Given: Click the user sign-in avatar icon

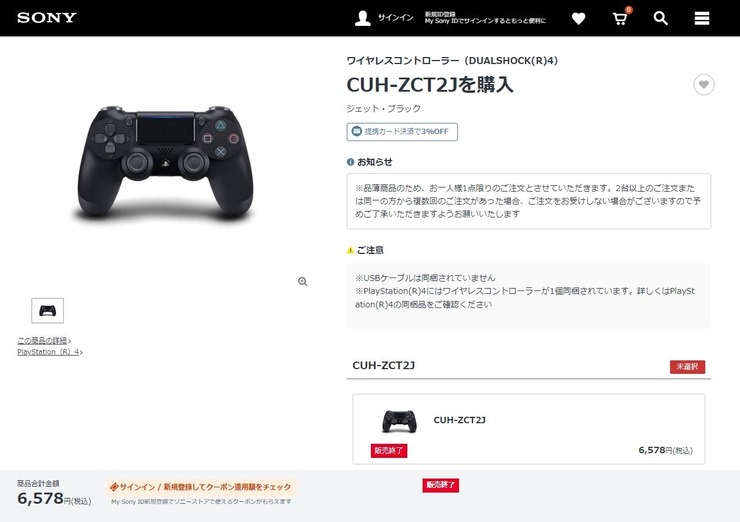Looking at the screenshot, I should click(x=362, y=18).
